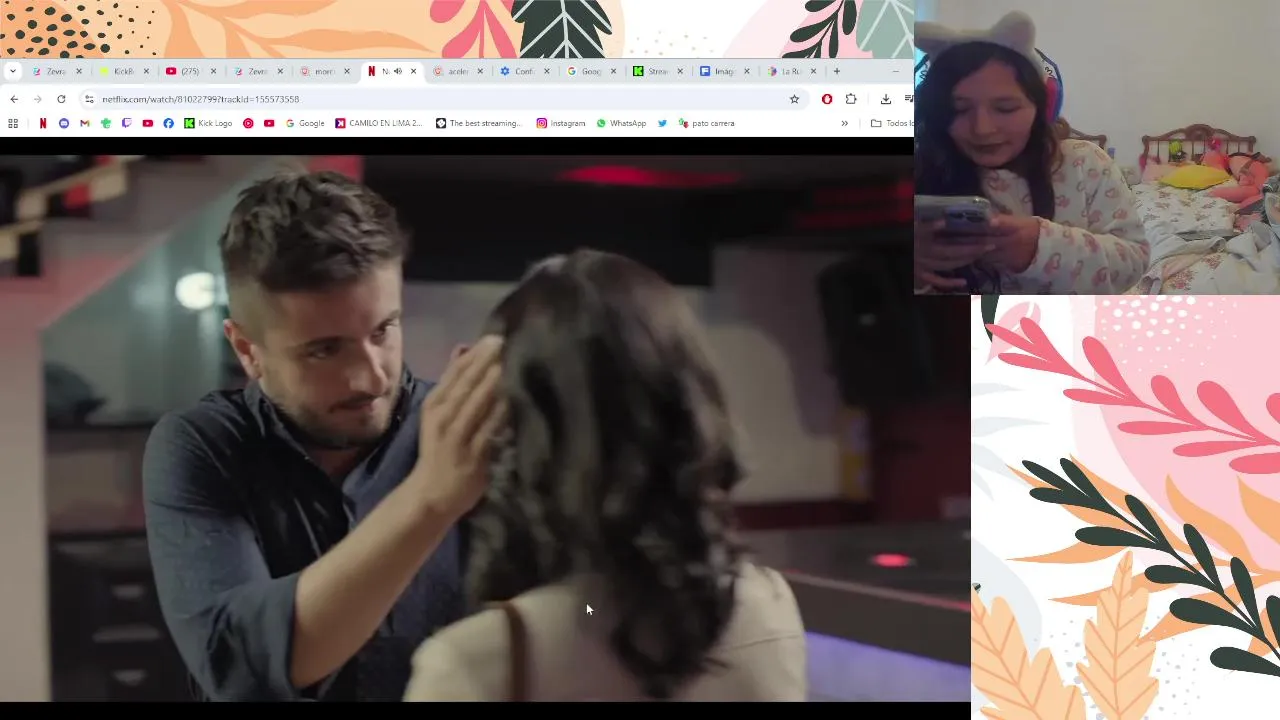Switch to the Goog tab
The image size is (1280, 720).
[590, 71]
